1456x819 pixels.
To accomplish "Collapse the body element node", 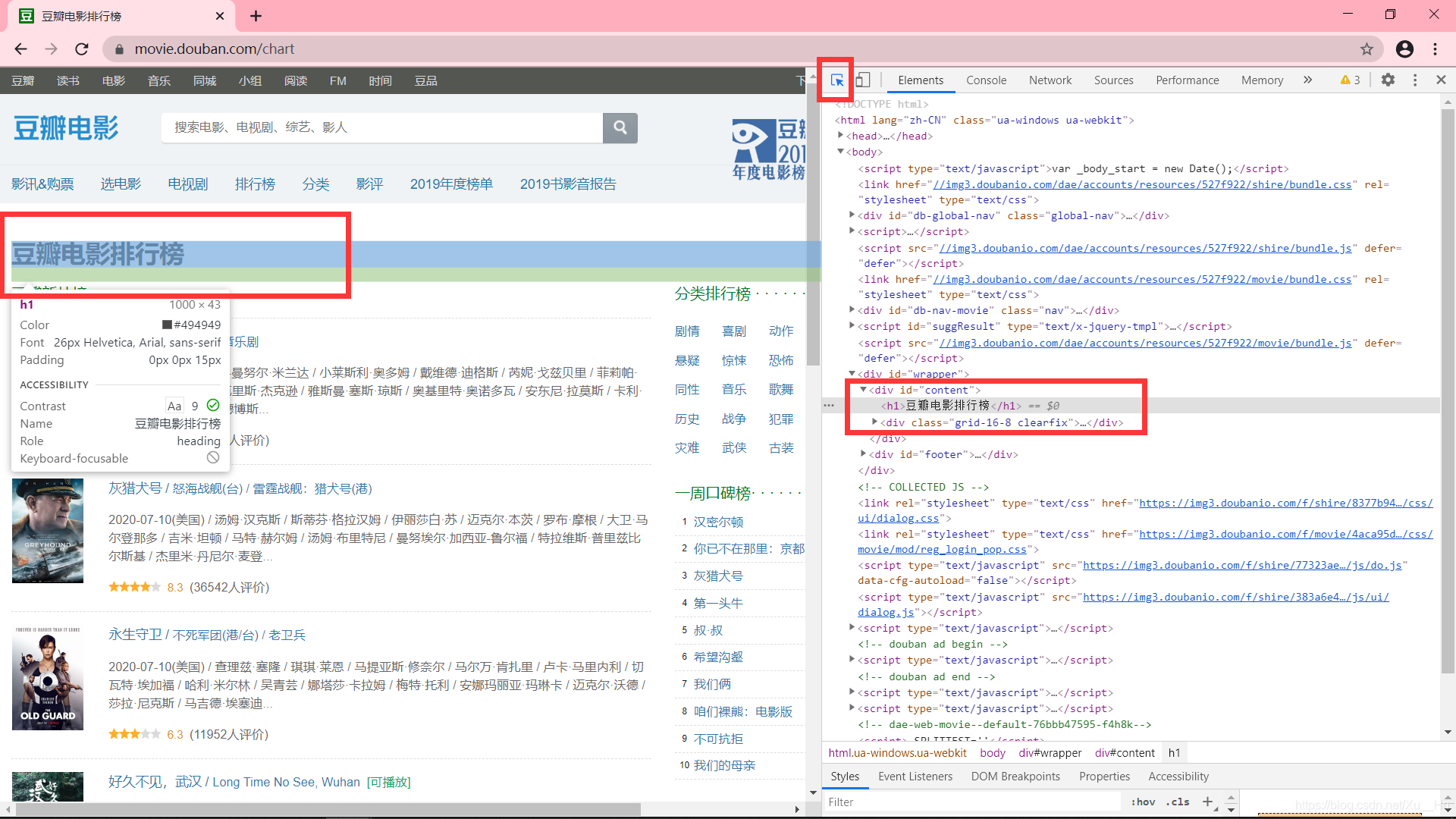I will [840, 152].
